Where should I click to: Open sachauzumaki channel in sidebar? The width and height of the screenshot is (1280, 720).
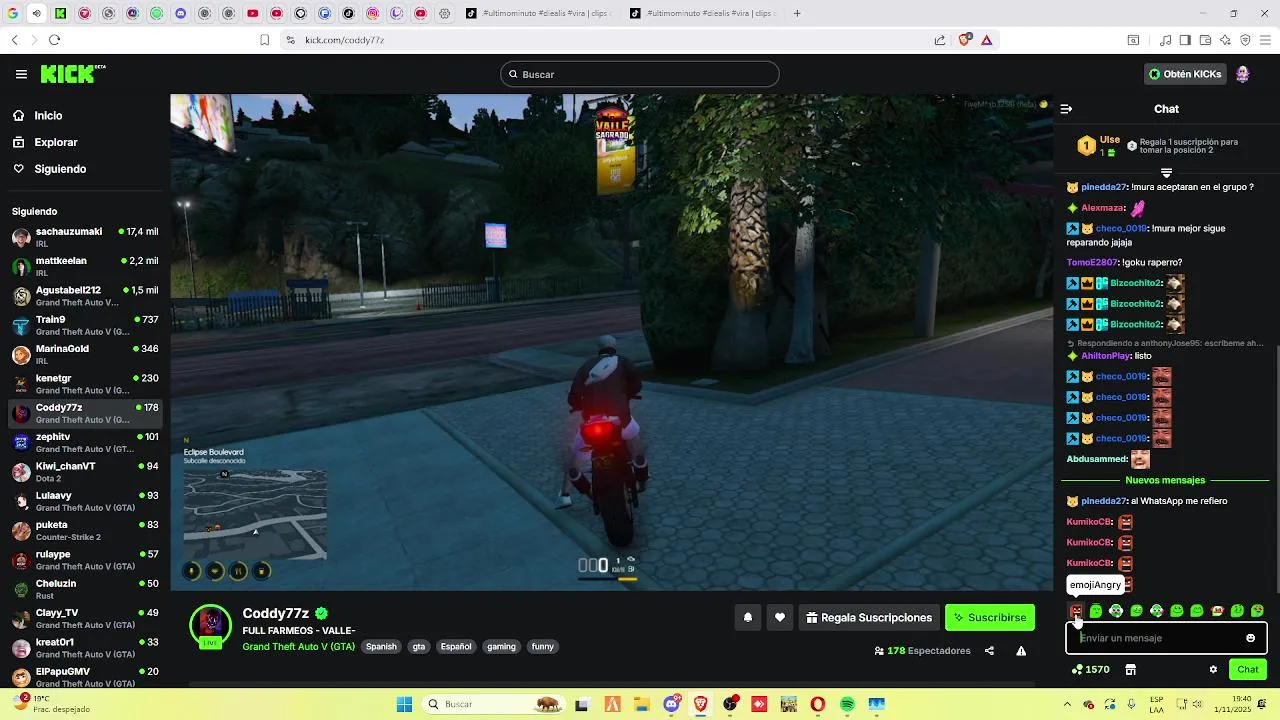[85, 237]
